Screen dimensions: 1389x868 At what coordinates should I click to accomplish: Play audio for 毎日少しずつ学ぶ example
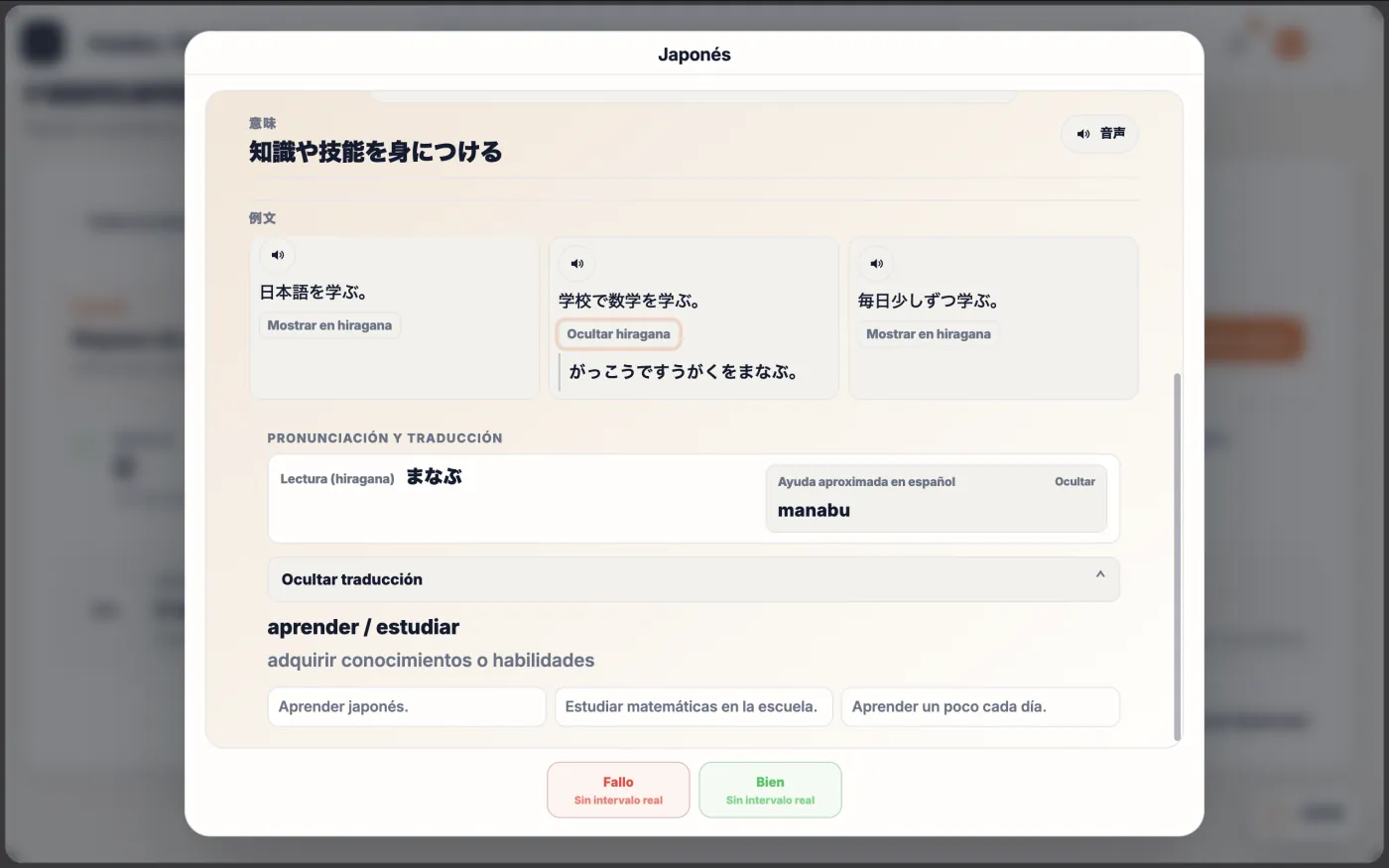pyautogui.click(x=876, y=264)
